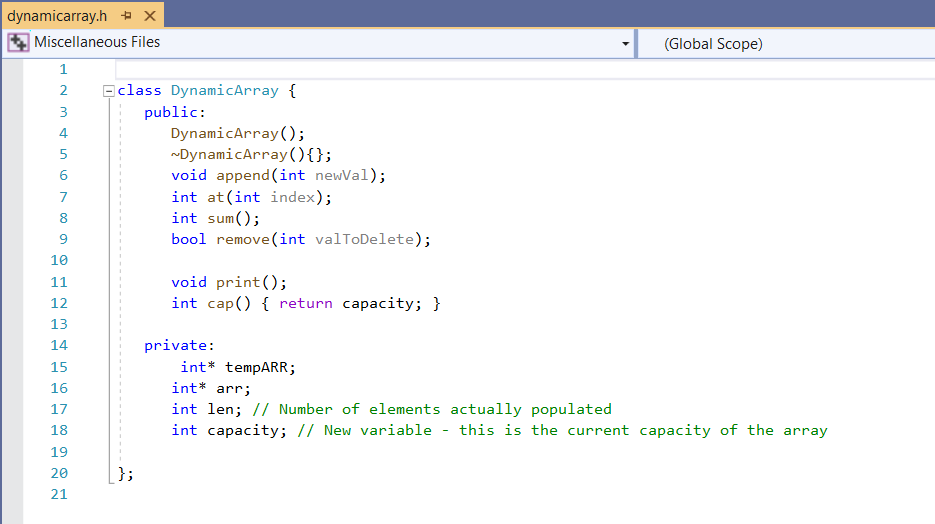Click 'index' parameter on line 7
This screenshot has height=524, width=935.
[x=292, y=197]
